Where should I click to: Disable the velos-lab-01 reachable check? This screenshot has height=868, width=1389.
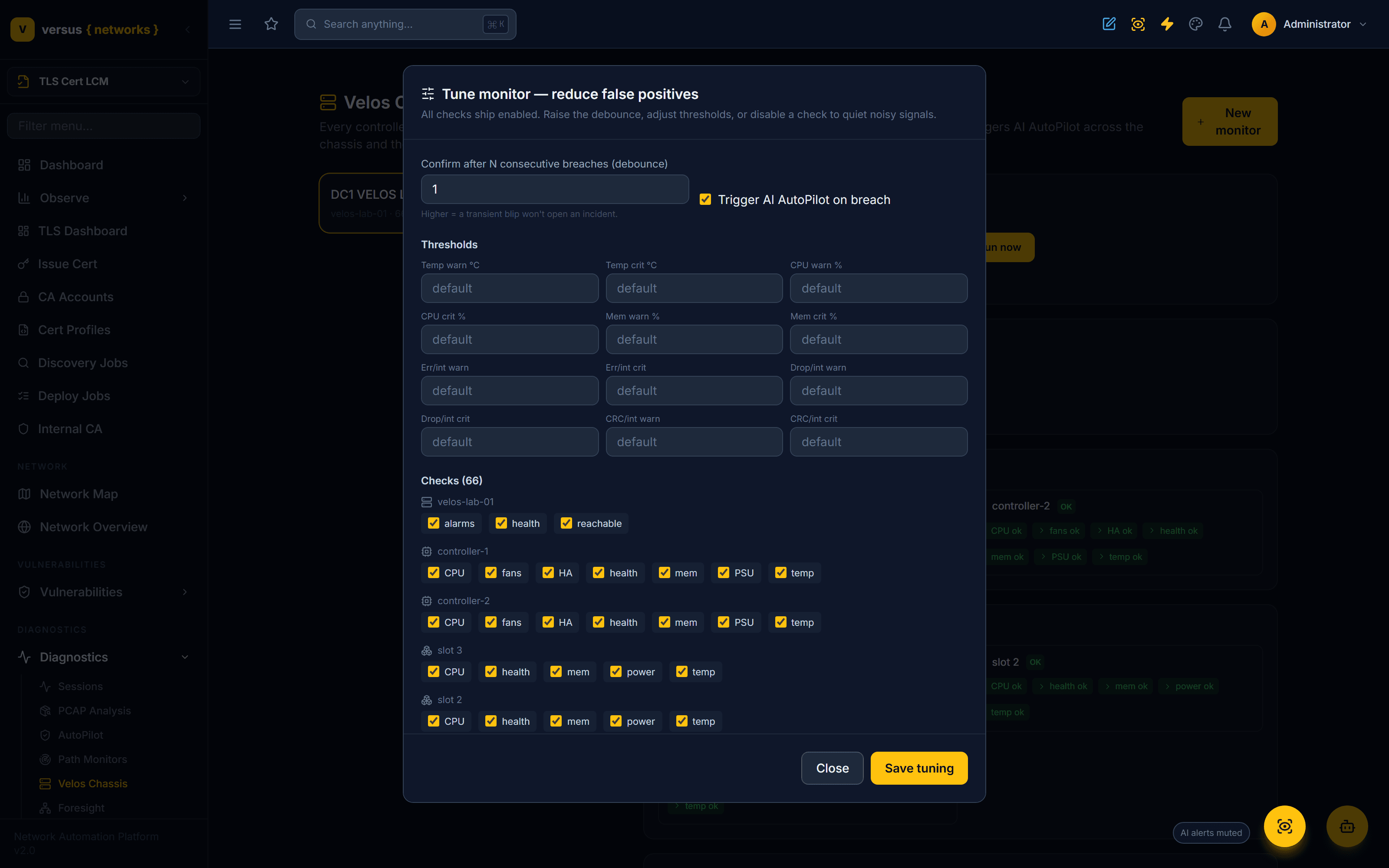pos(566,523)
